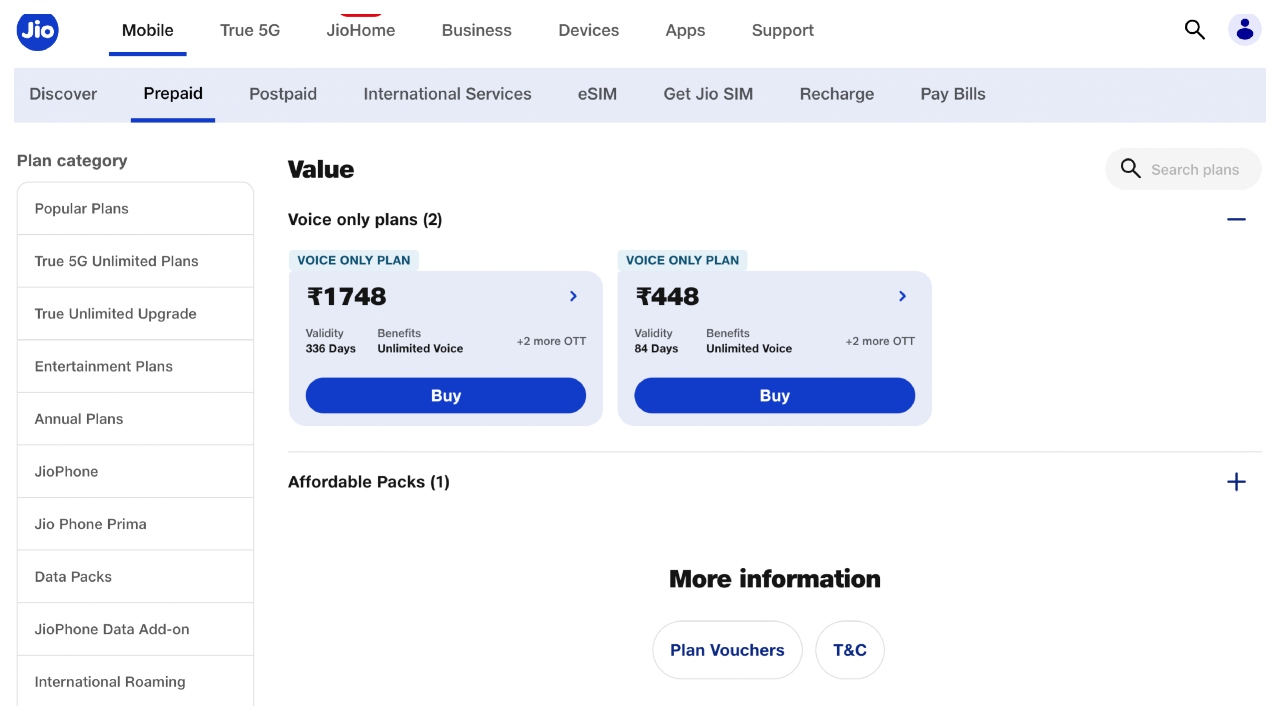This screenshot has width=1280, height=720.
Task: Expand the Affordable Packs section
Action: [1236, 482]
